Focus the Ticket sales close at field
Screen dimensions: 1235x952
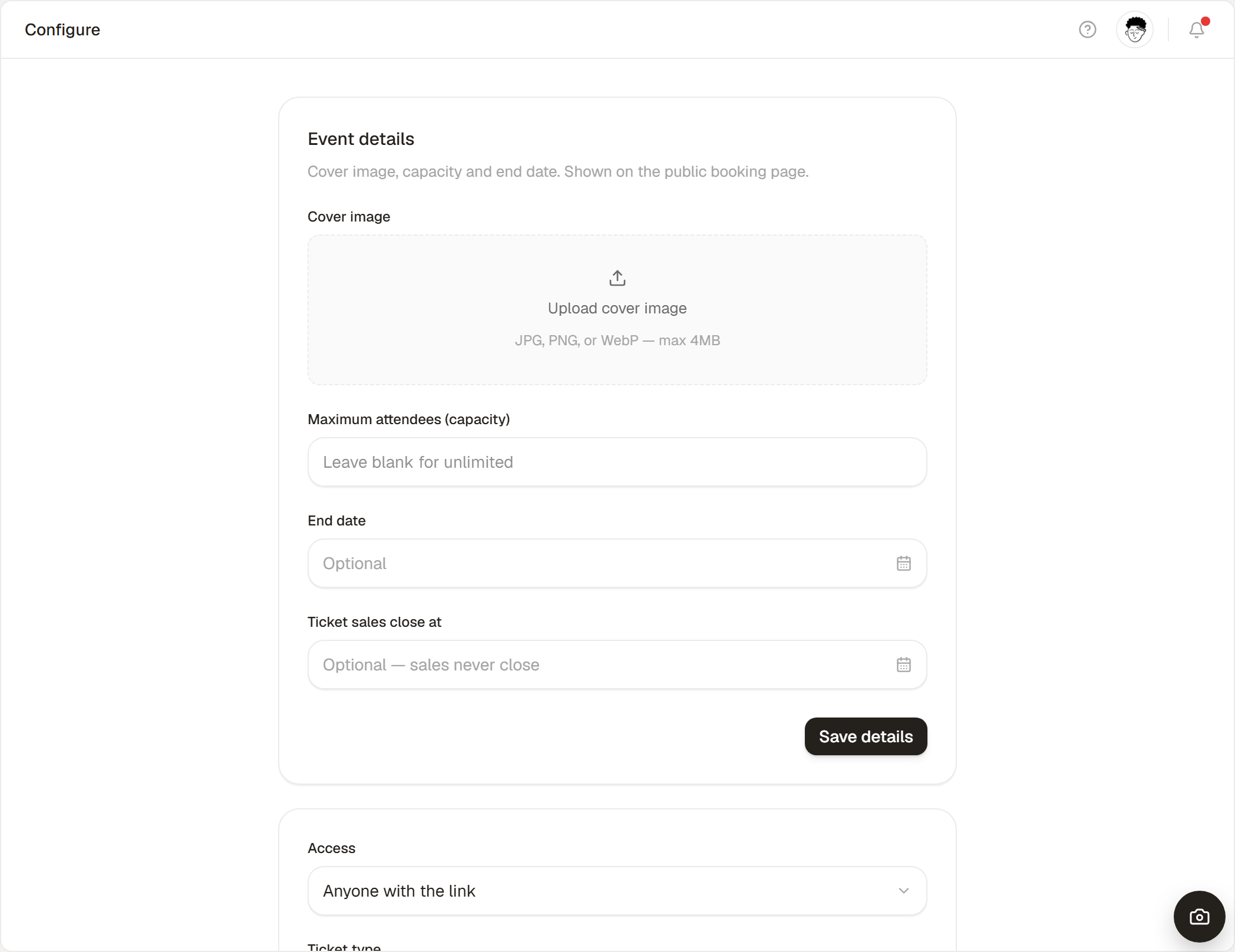tap(617, 665)
